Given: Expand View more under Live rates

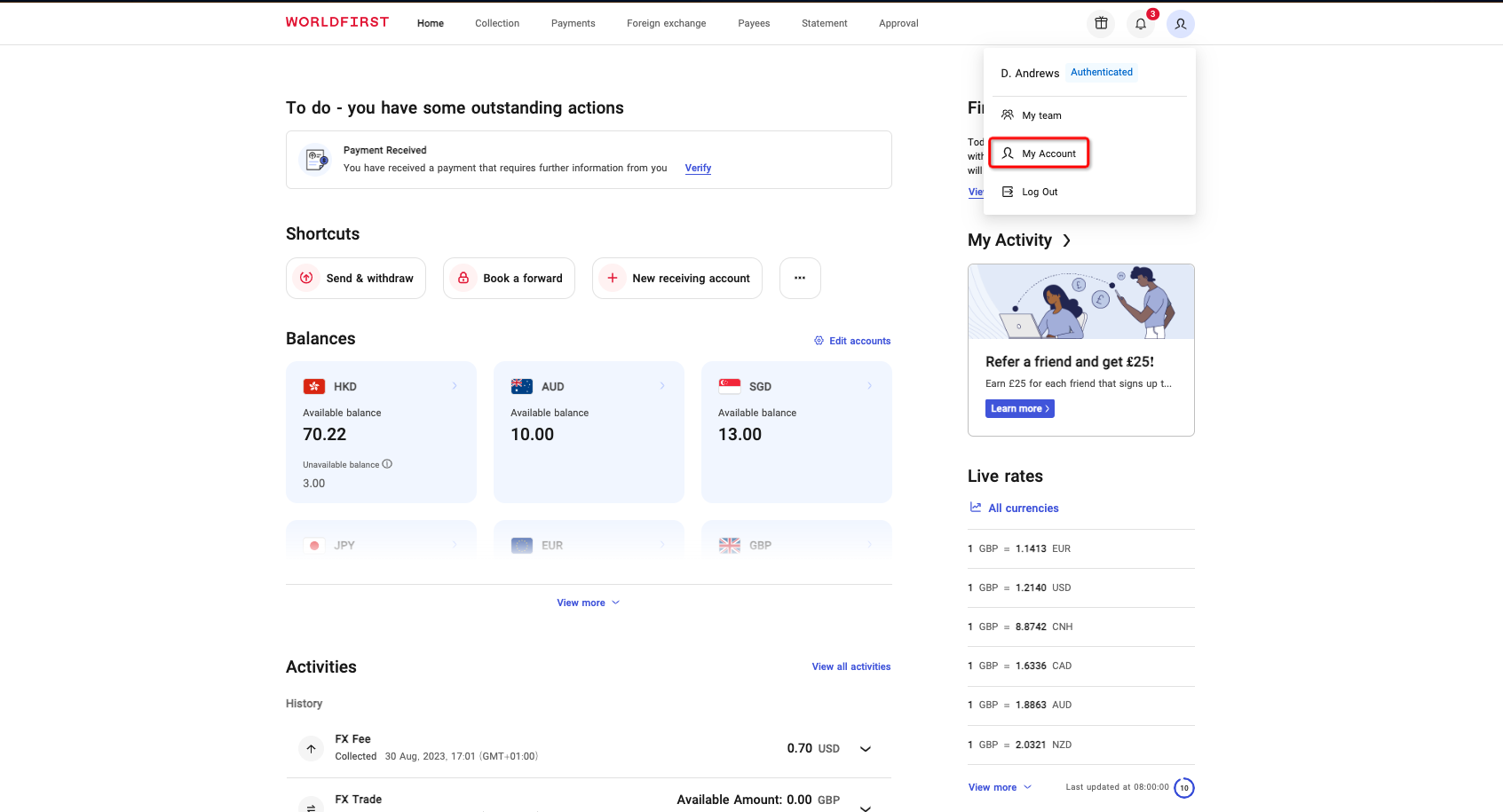Looking at the screenshot, I should (x=1000, y=787).
